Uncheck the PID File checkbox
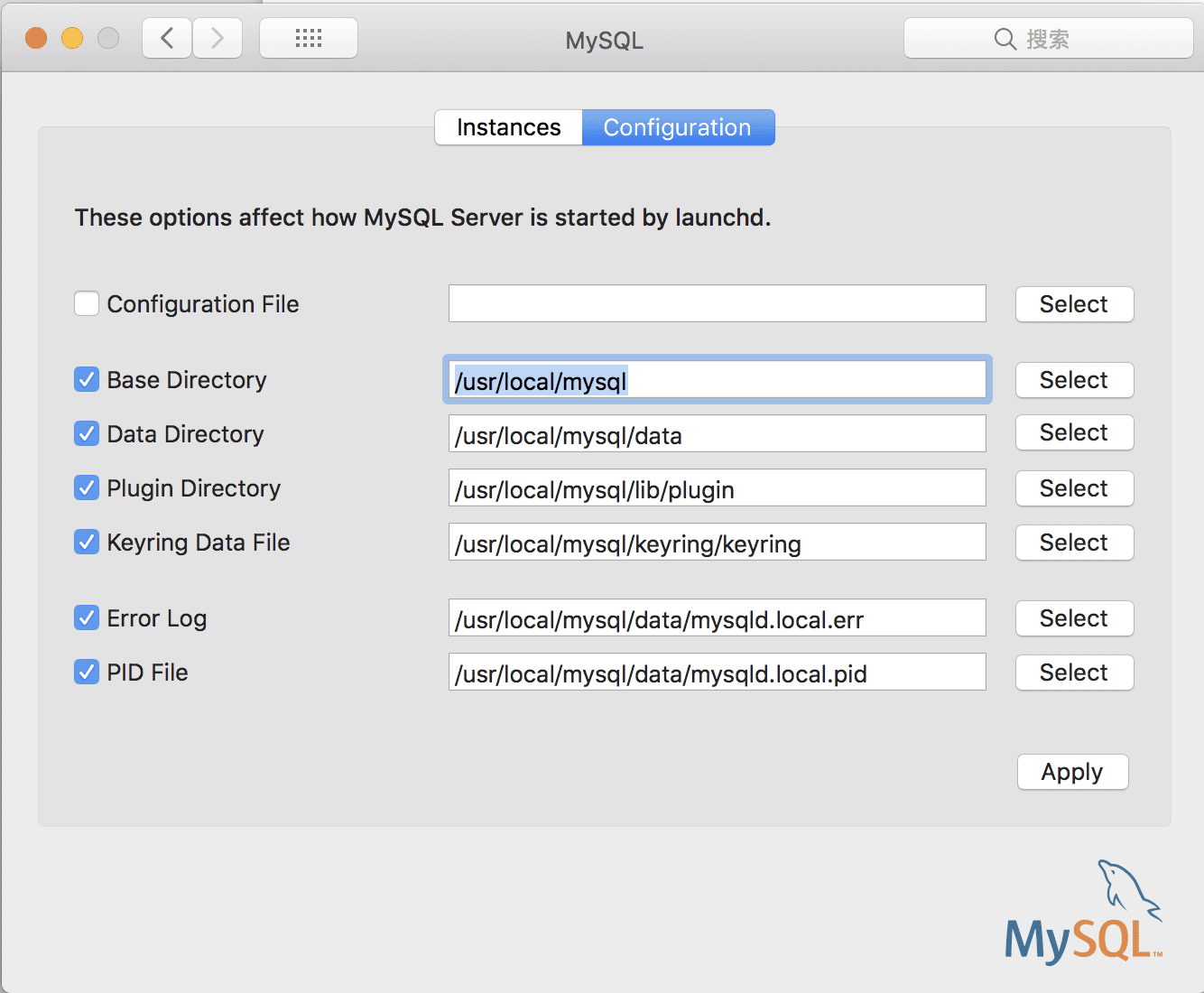Viewport: 1204px width, 993px height. coord(87,673)
